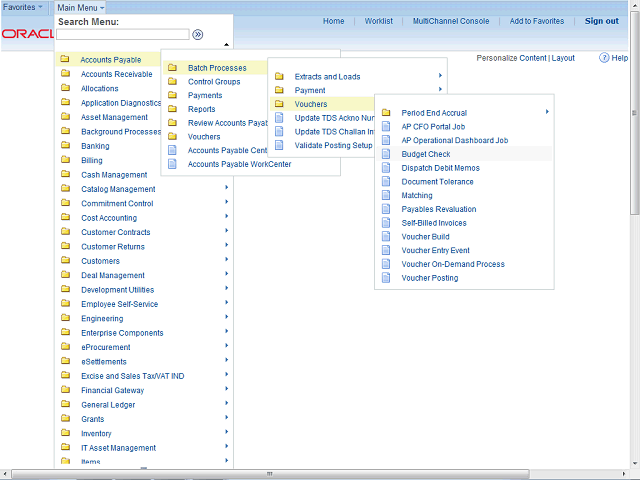Click the Banking folder icon
The height and width of the screenshot is (480, 640).
65,146
